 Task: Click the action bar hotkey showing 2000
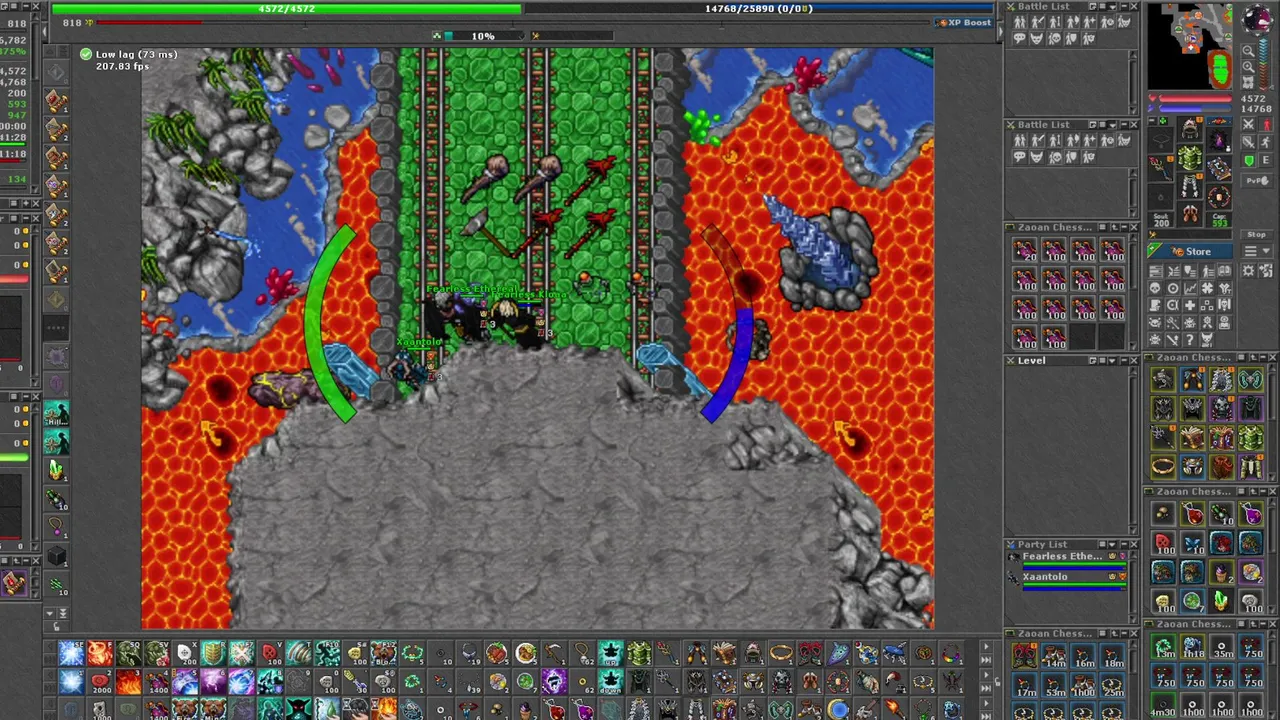click(x=100, y=681)
